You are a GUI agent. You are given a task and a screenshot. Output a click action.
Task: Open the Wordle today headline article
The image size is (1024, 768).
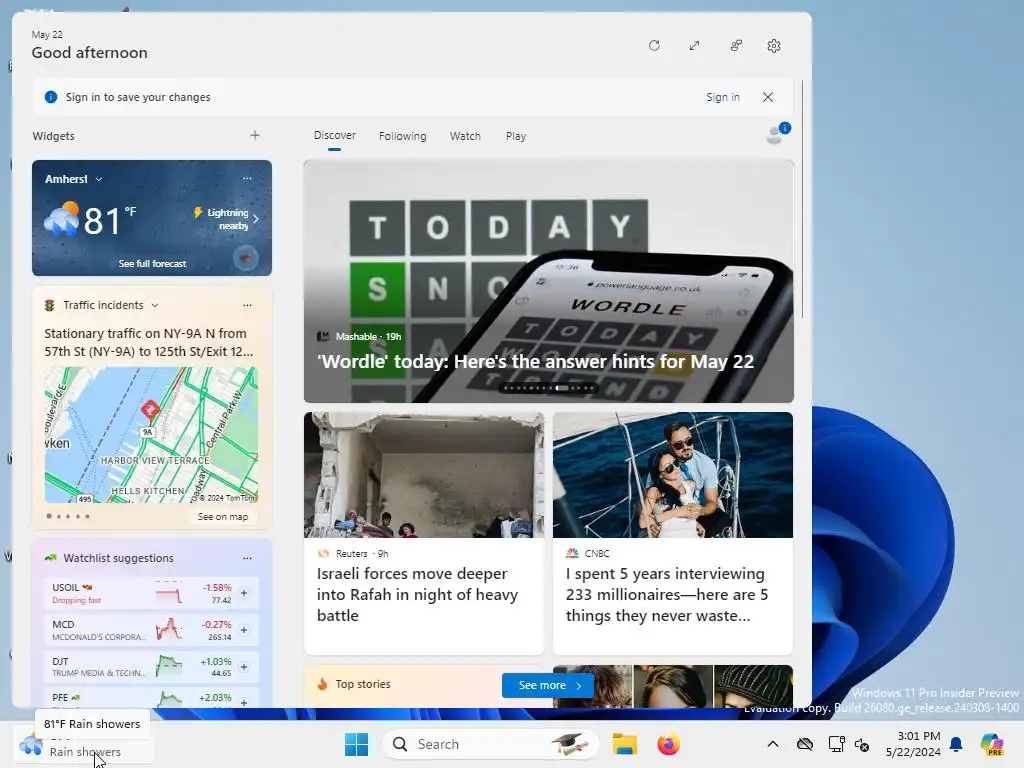pyautogui.click(x=536, y=361)
